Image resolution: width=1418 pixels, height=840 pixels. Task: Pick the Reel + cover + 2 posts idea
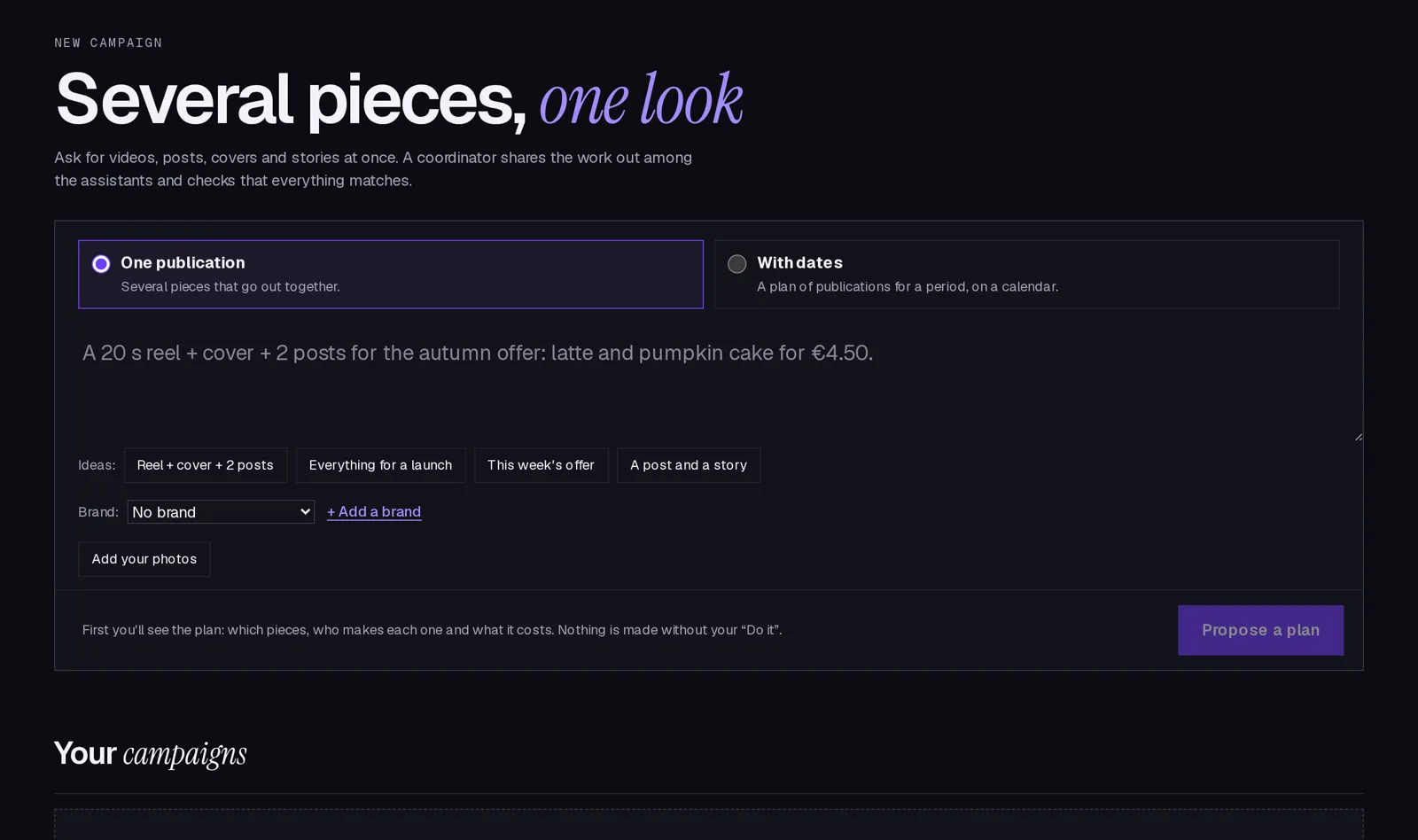[x=206, y=465]
